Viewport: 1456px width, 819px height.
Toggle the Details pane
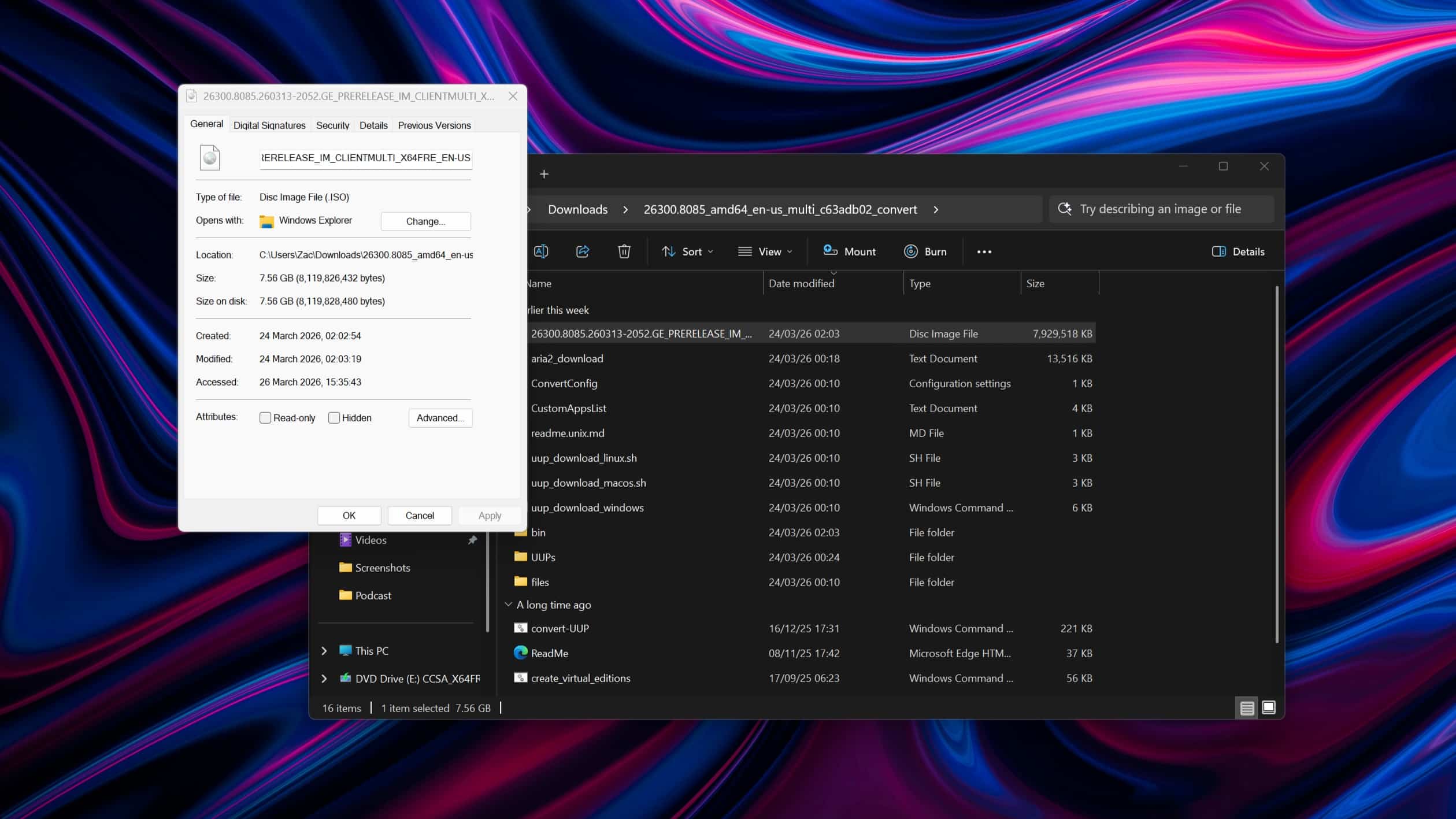pyautogui.click(x=1238, y=251)
